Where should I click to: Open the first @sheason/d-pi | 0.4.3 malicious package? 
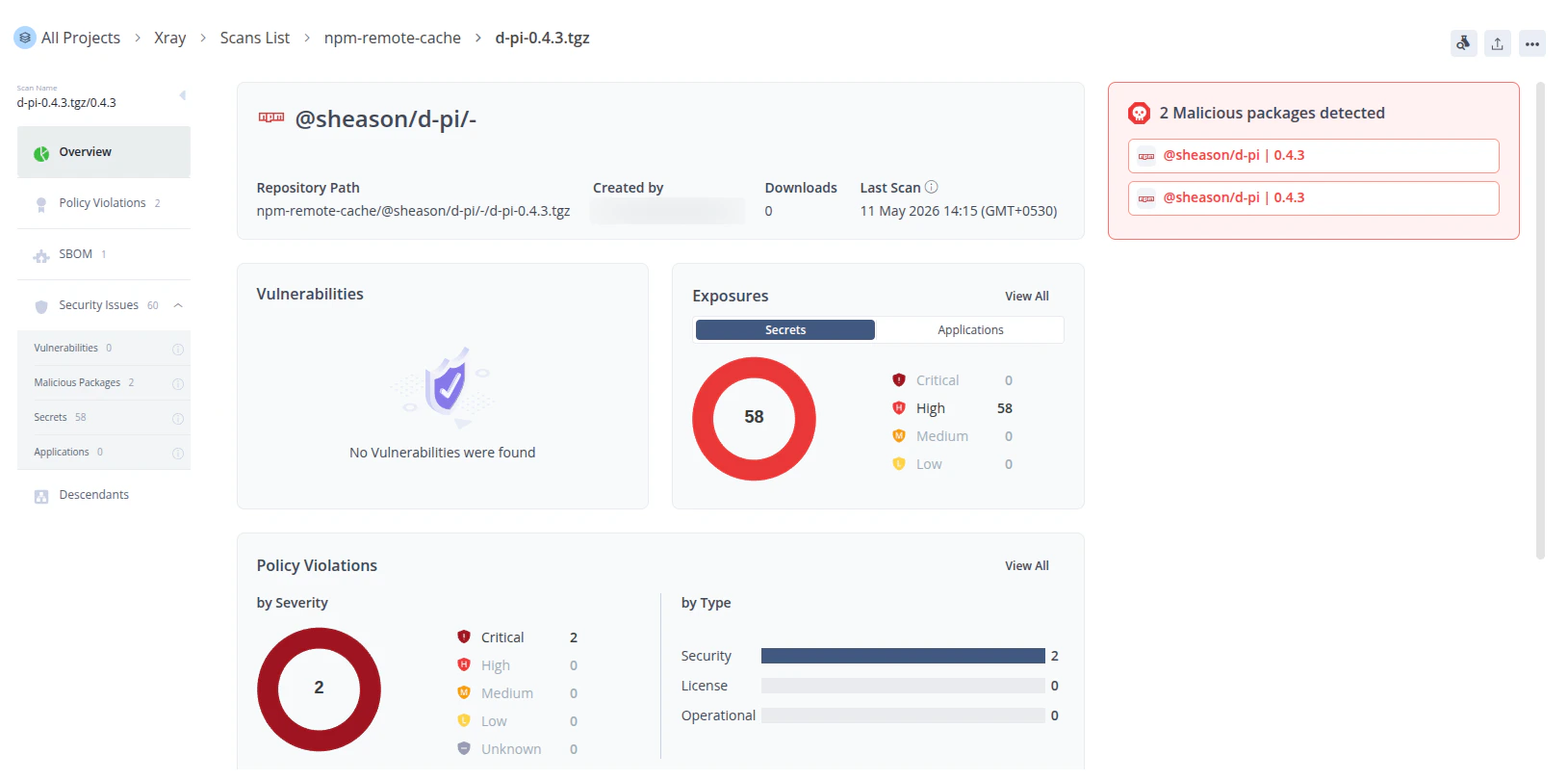pos(1314,156)
